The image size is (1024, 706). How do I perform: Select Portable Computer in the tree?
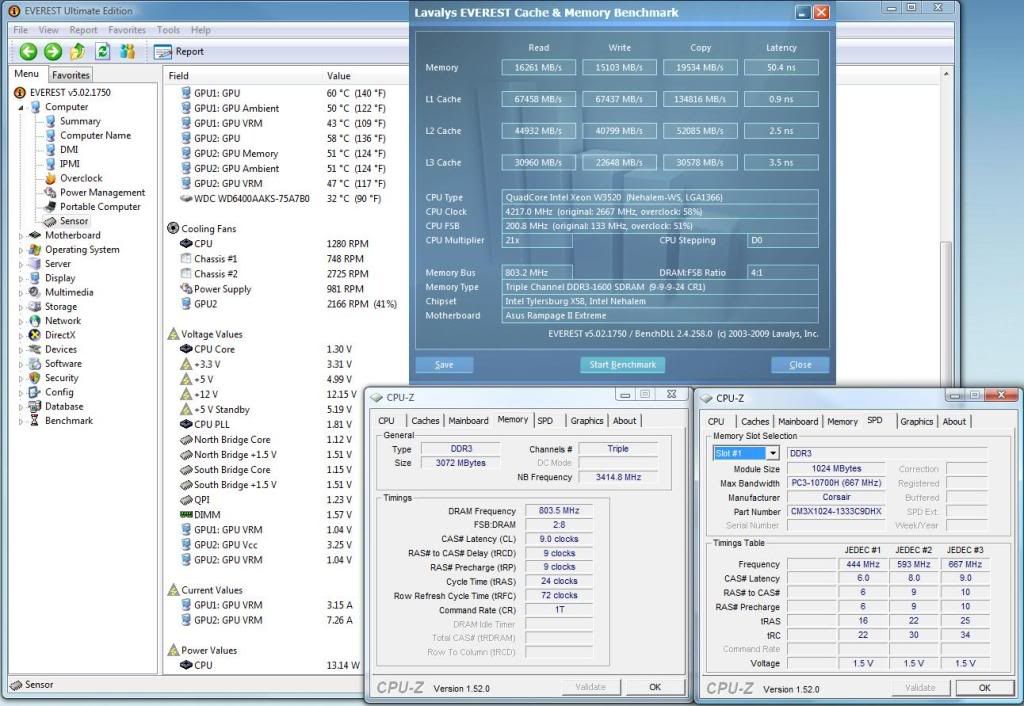[x=100, y=206]
